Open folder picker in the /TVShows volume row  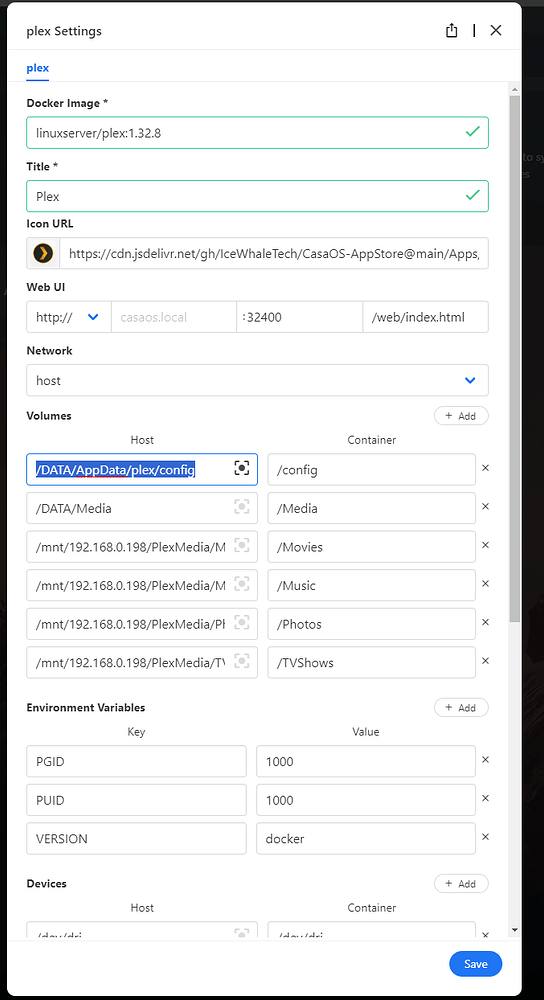tap(242, 661)
